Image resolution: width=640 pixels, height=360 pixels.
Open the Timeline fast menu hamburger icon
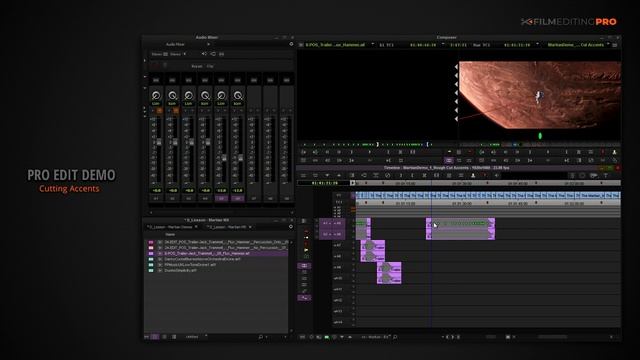303,176
